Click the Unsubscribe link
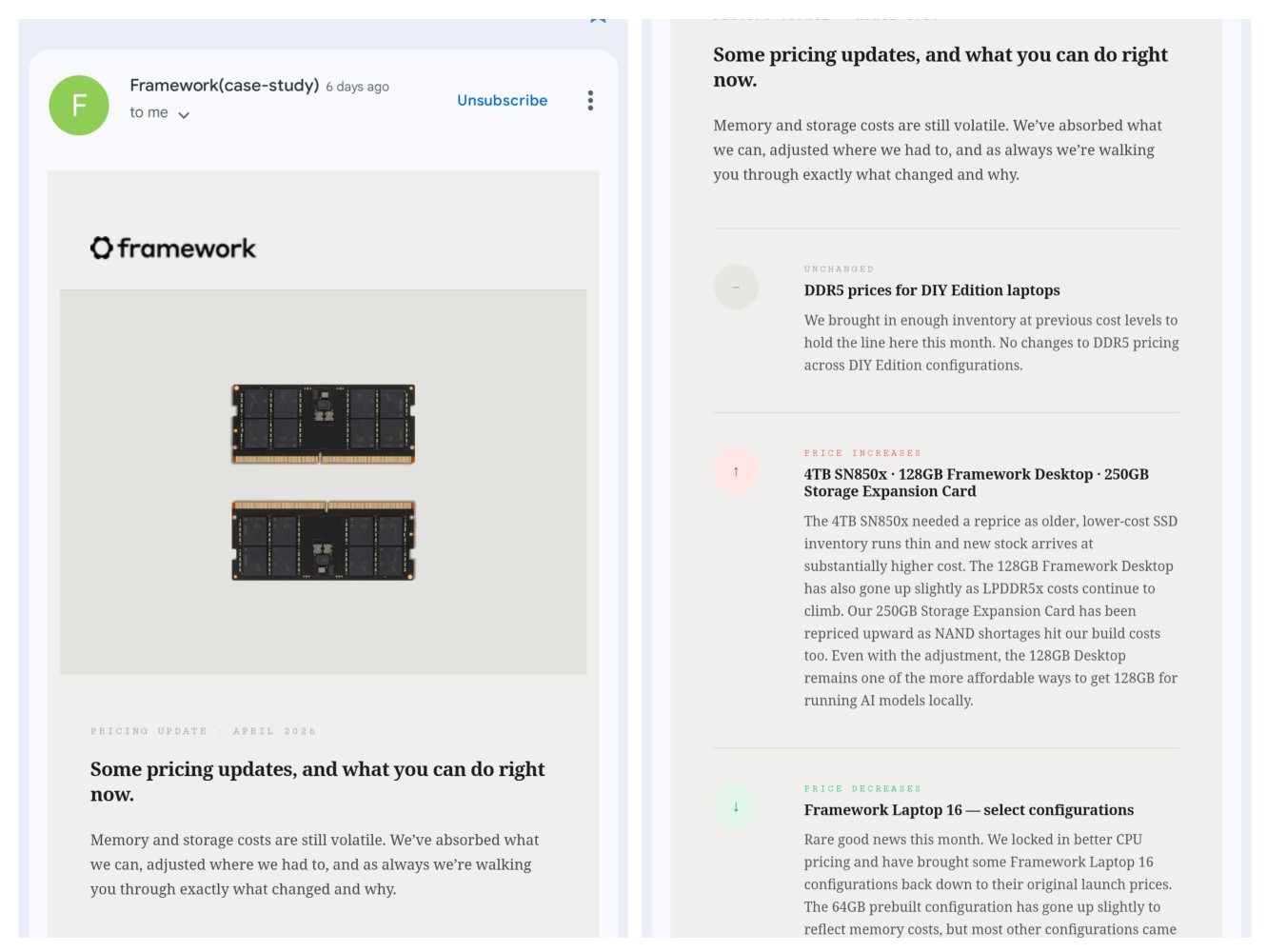This screenshot has width=1267, height=952. 502,100
